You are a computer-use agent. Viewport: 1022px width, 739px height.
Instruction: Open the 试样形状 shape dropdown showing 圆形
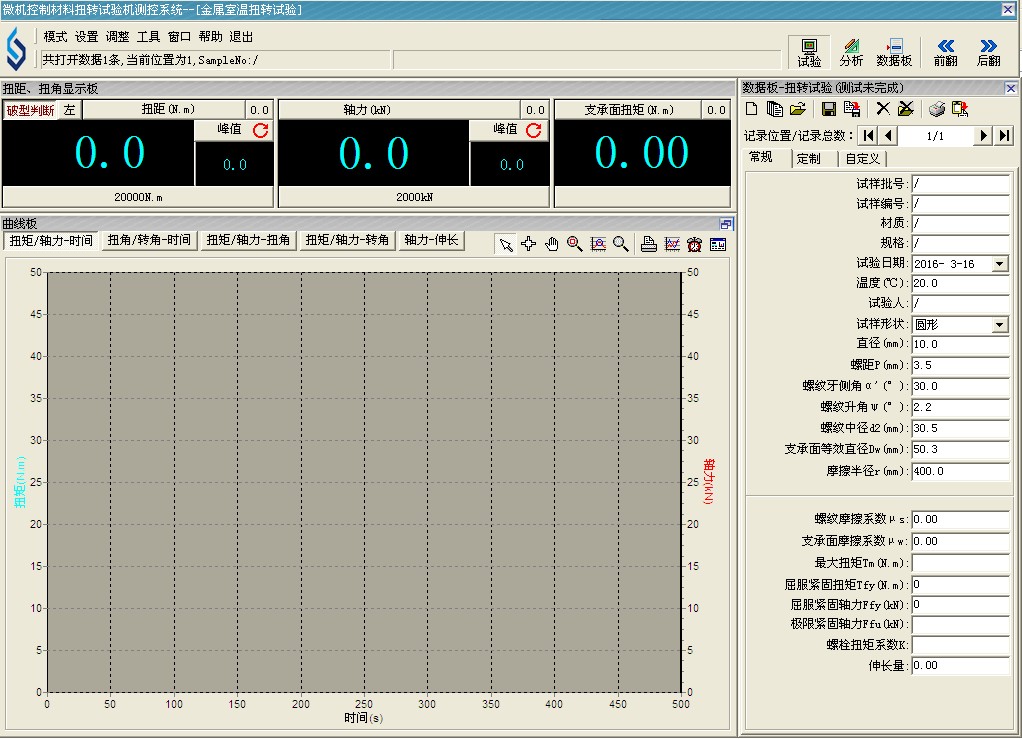(x=1001, y=324)
